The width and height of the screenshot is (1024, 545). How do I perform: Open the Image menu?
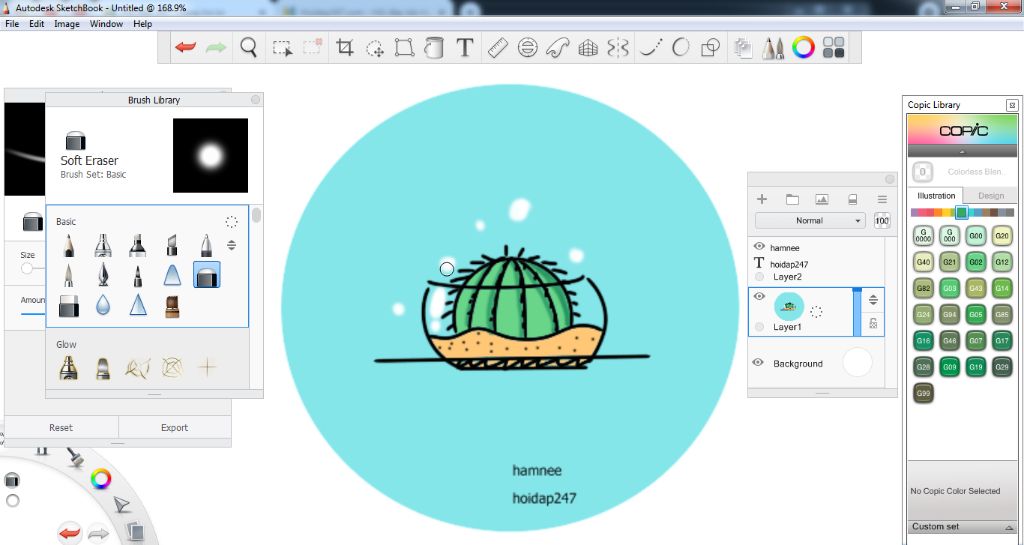pyautogui.click(x=67, y=23)
